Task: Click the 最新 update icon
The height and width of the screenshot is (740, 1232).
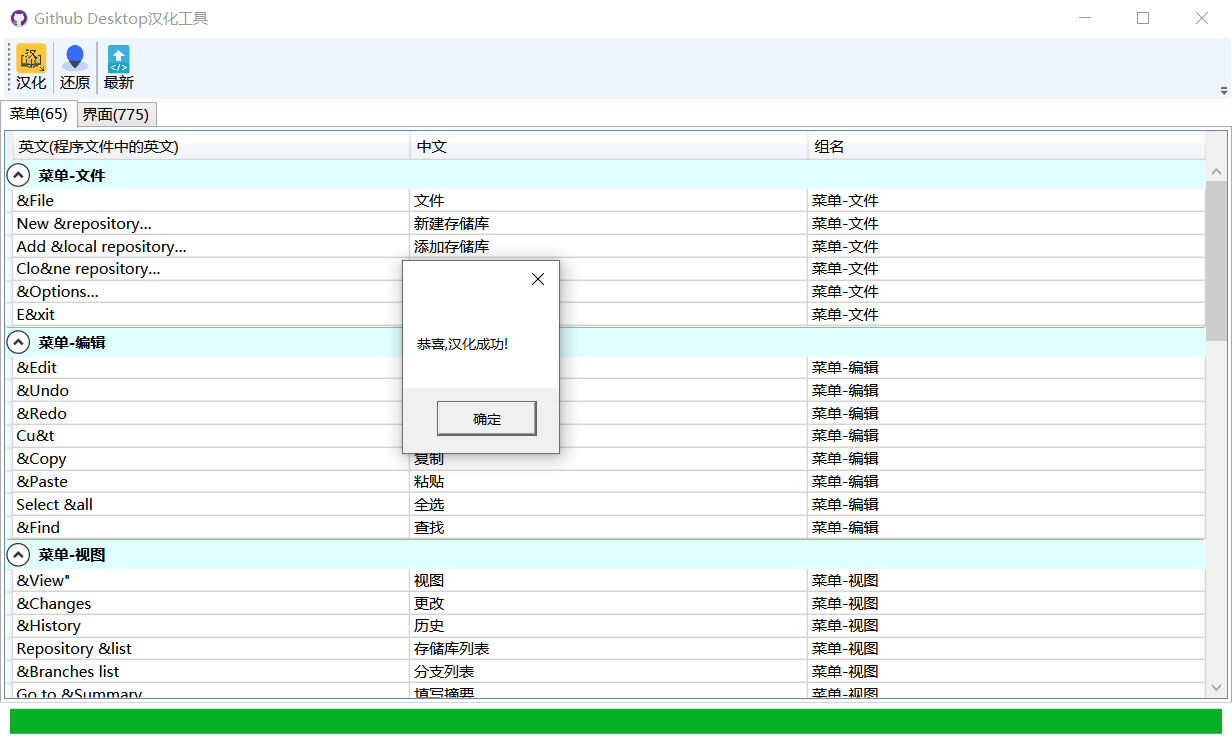Action: coord(119,60)
